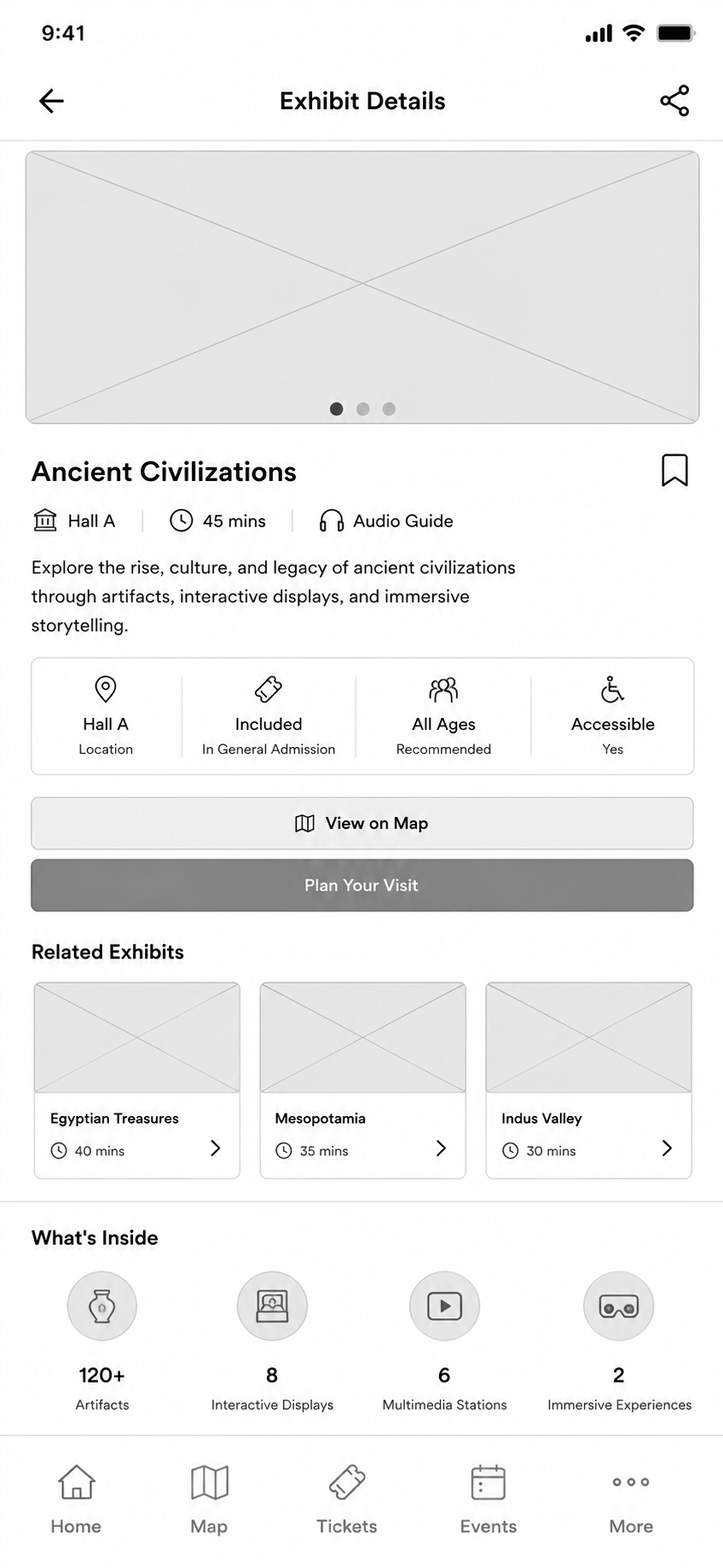Tap the Accessible wheelchair icon
This screenshot has height=1568, width=723.
click(612, 689)
